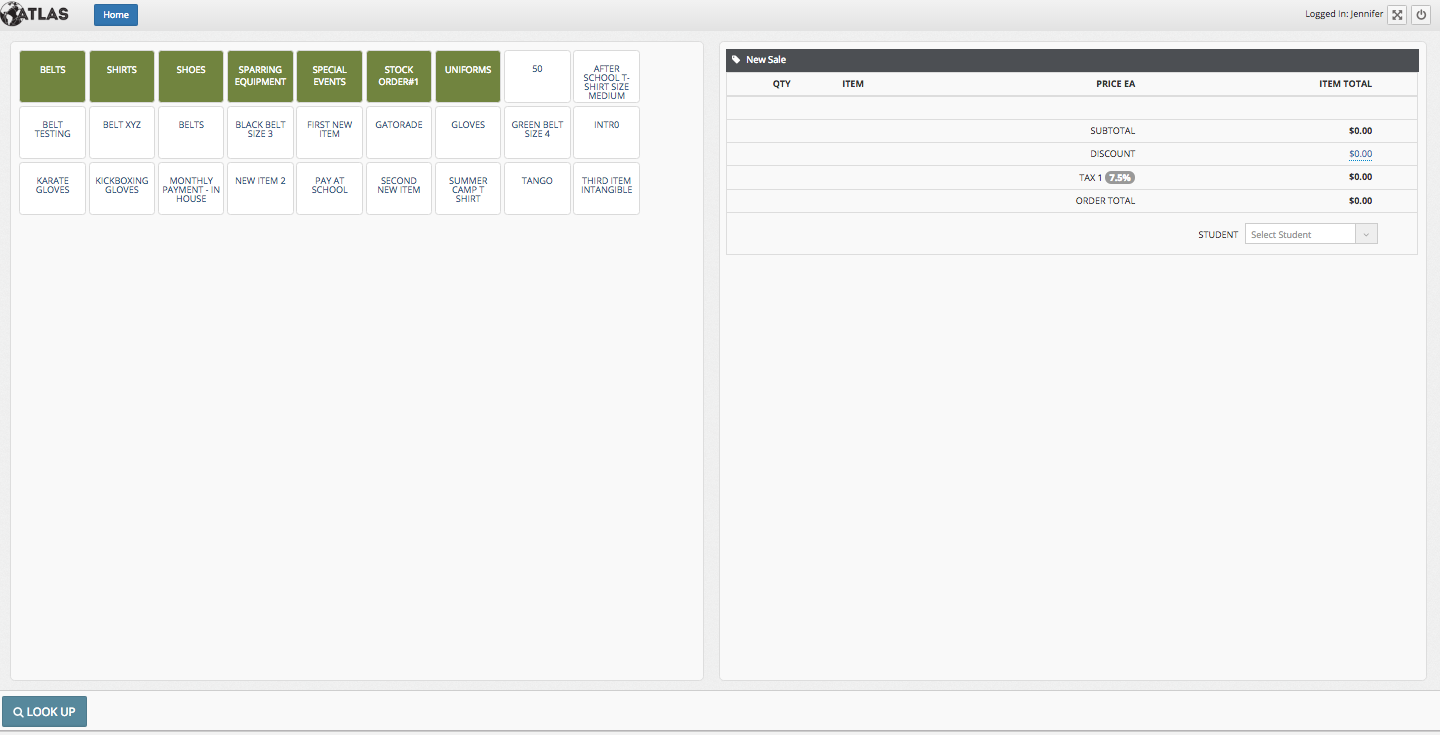This screenshot has height=735, width=1440.
Task: Open Sparring Equipment category
Action: (260, 76)
